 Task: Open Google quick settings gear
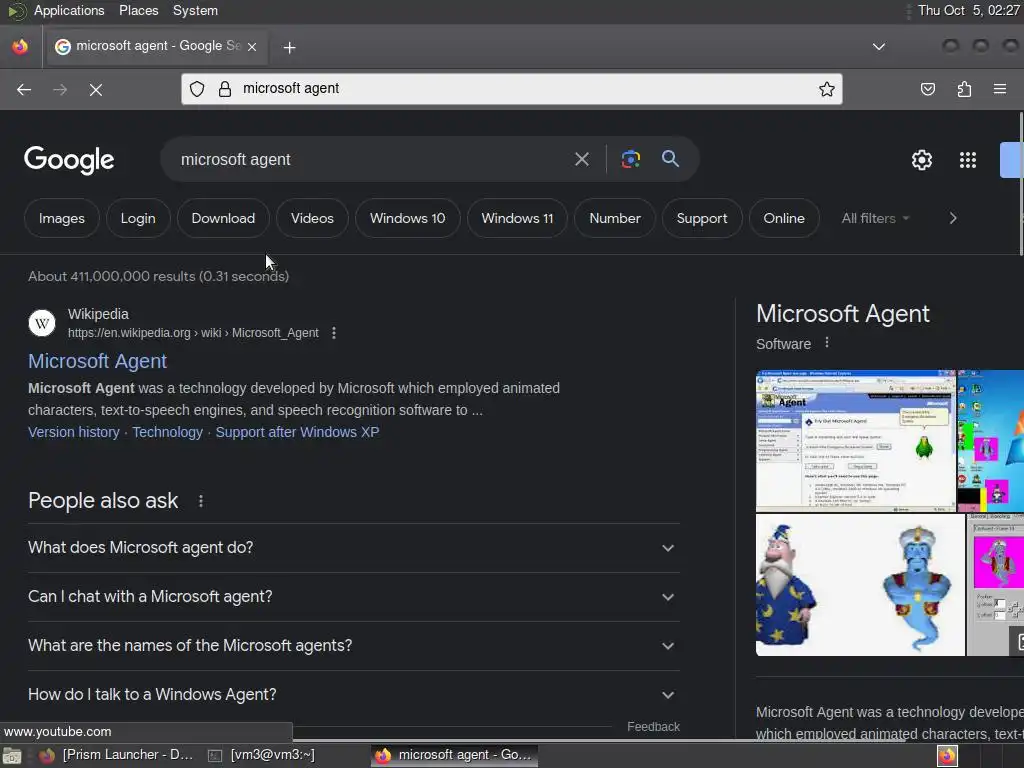click(x=921, y=160)
